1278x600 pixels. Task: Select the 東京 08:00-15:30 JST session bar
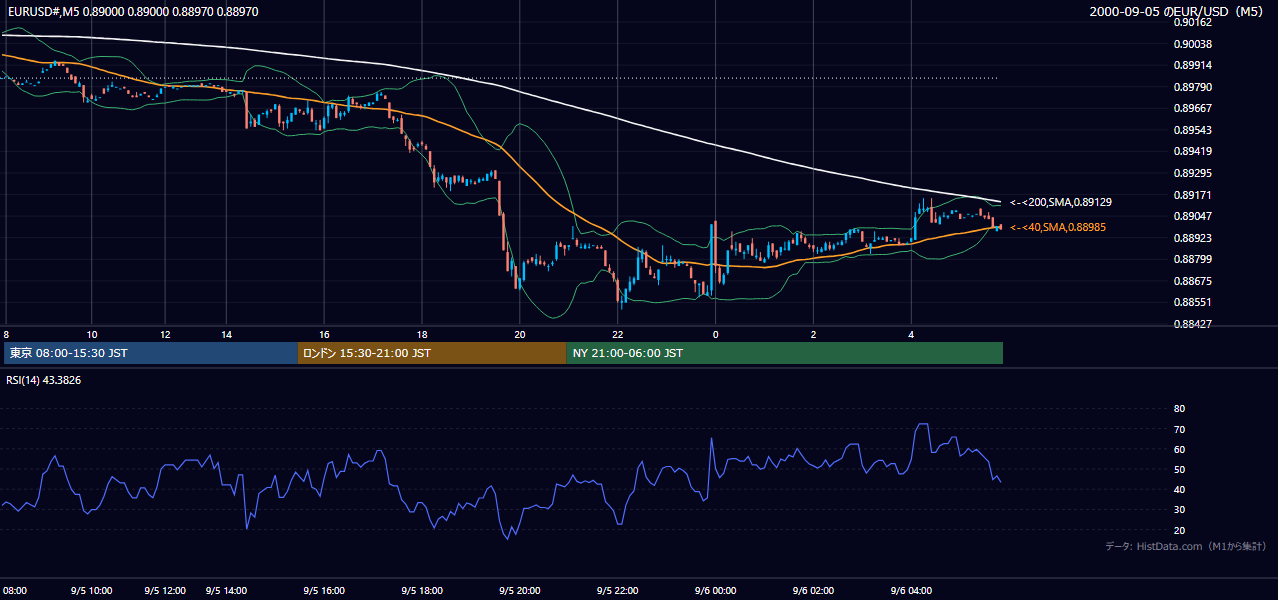150,353
